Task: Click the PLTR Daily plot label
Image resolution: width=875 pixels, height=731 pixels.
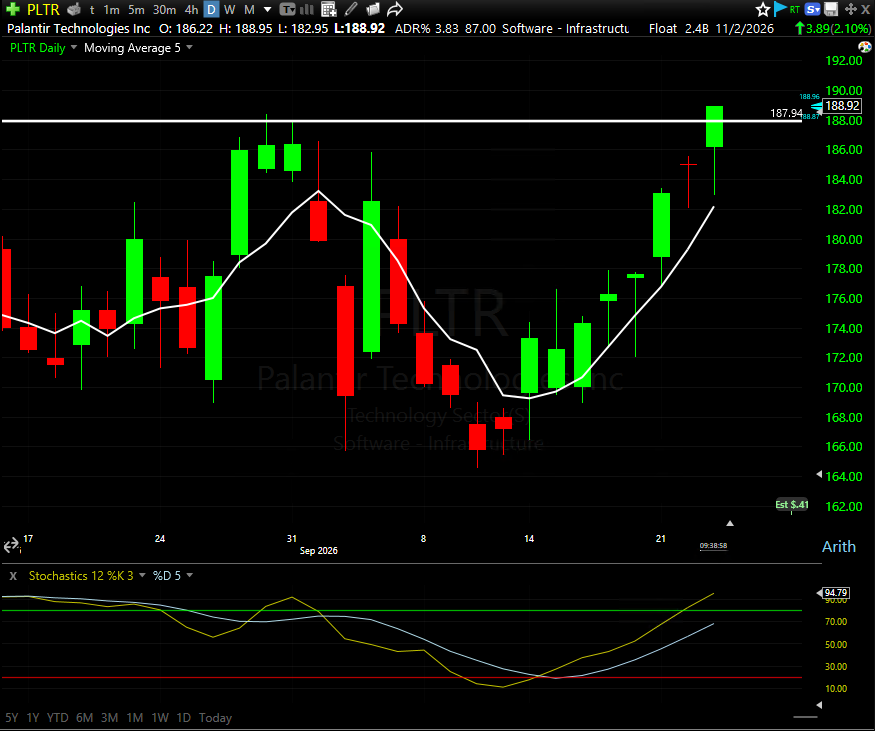Action: pyautogui.click(x=37, y=48)
